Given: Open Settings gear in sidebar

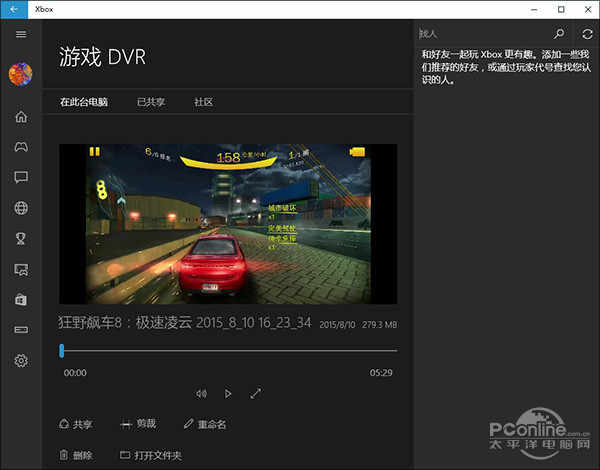Looking at the screenshot, I should [x=20, y=360].
